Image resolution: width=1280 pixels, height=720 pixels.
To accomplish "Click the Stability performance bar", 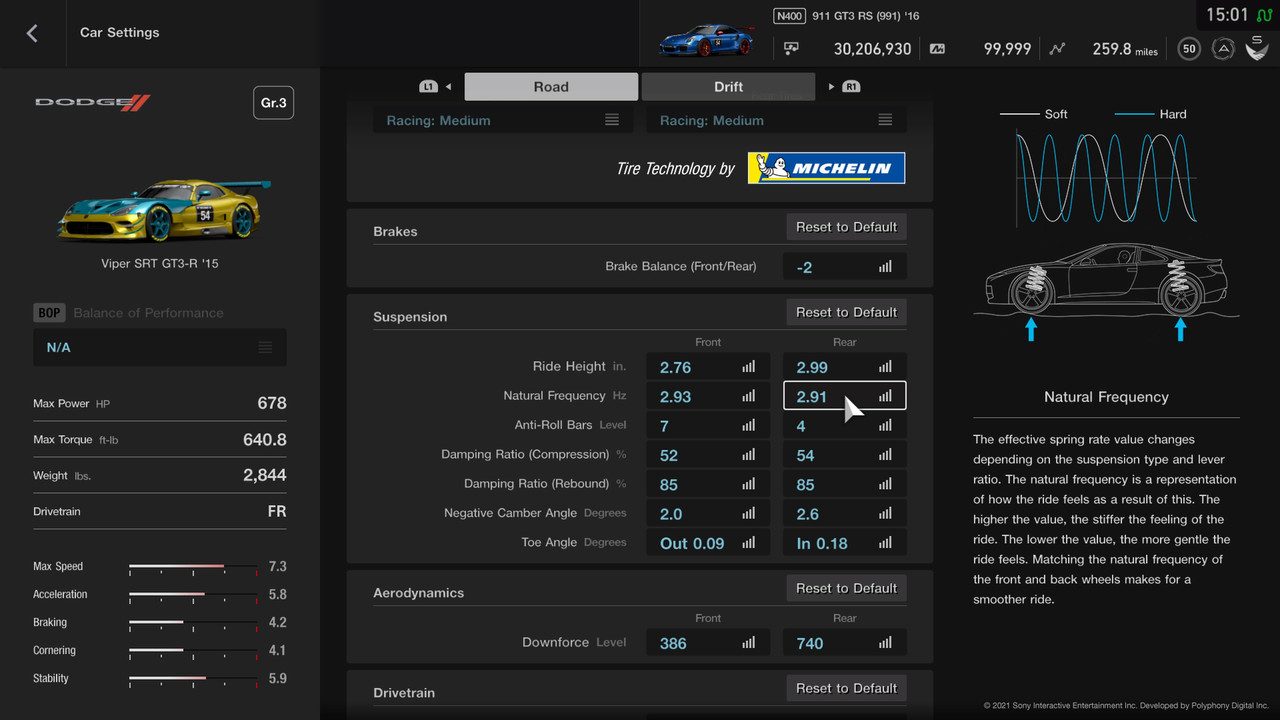I will [x=193, y=679].
